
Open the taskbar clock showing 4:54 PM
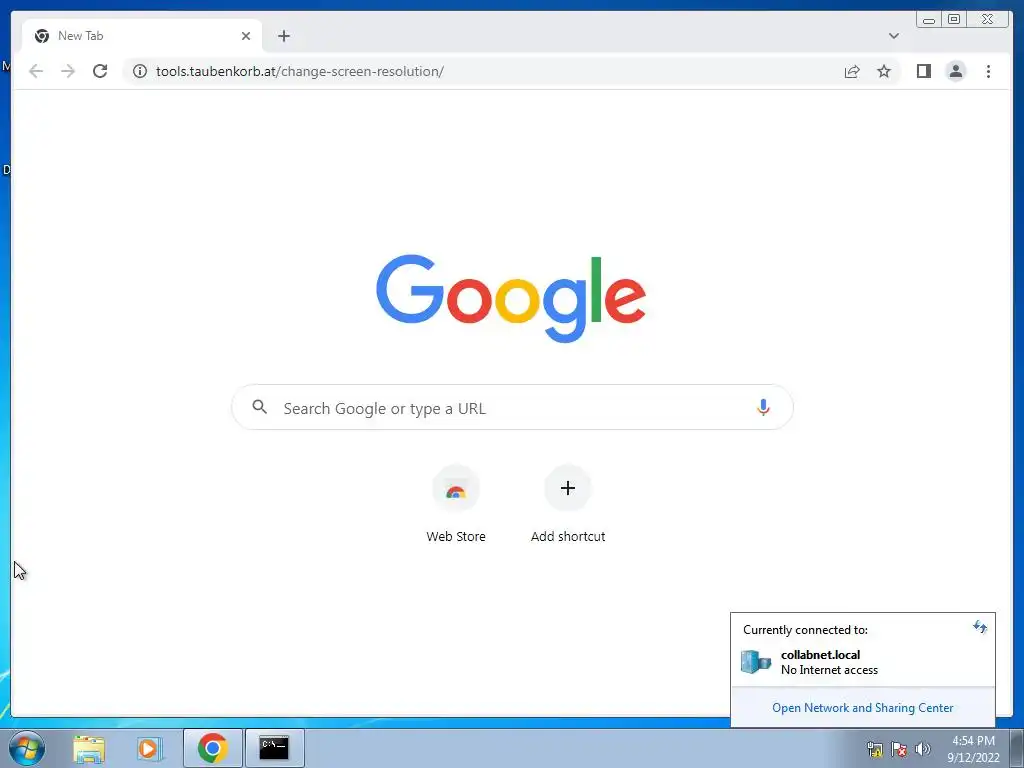tap(973, 749)
